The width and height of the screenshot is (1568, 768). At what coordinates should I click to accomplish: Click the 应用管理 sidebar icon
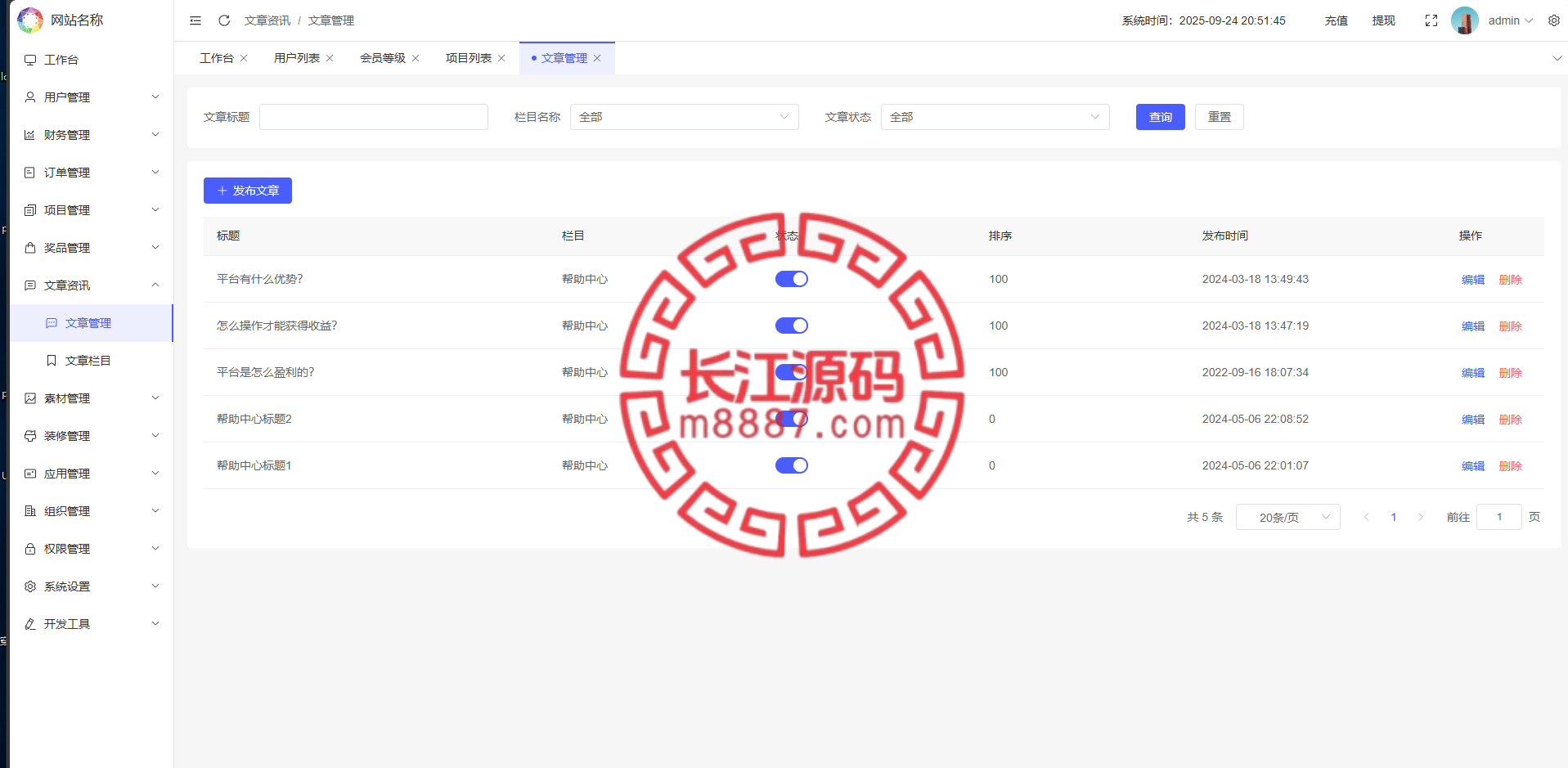tap(30, 474)
